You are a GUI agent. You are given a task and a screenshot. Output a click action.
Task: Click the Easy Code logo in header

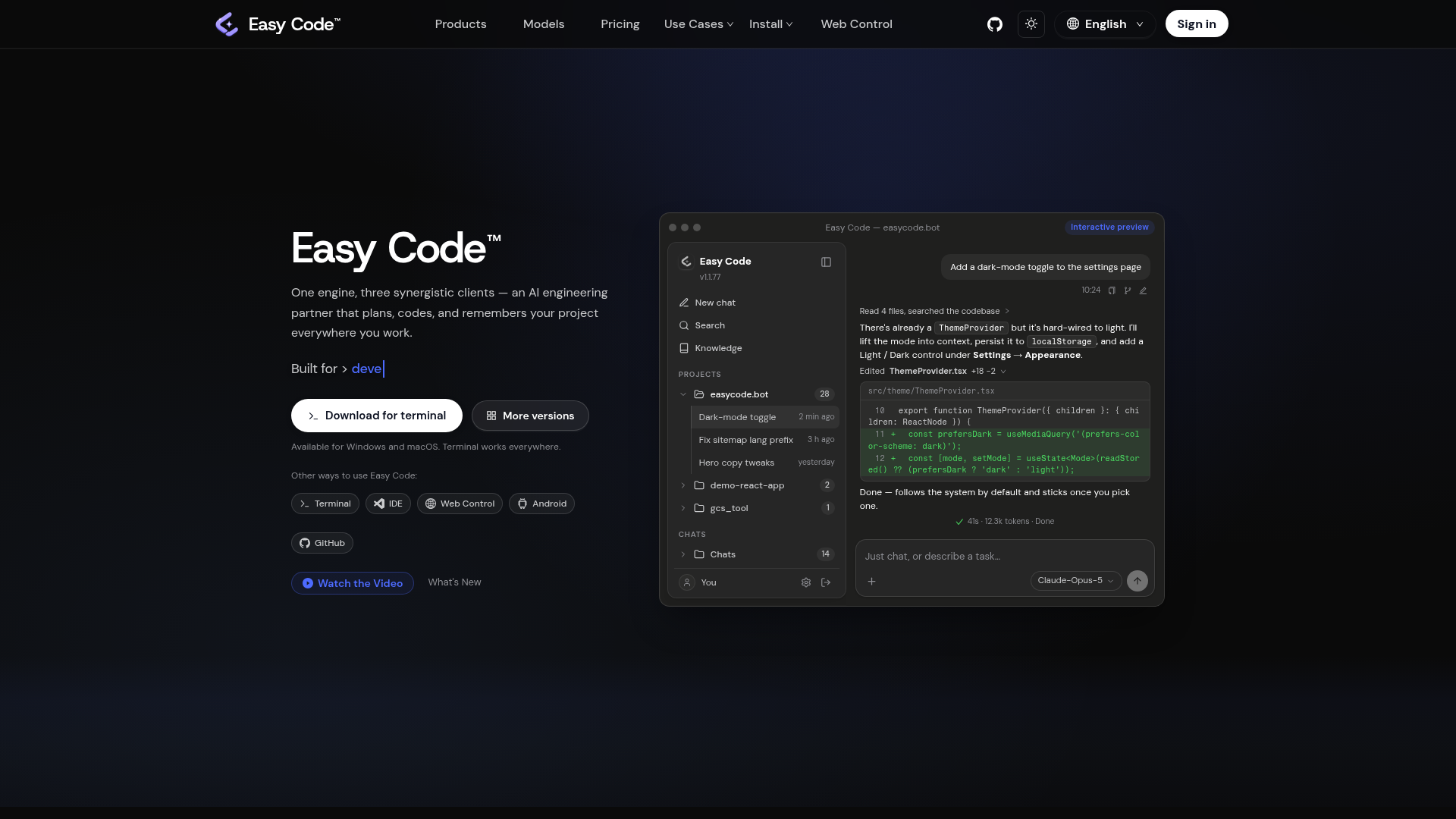pos(278,24)
